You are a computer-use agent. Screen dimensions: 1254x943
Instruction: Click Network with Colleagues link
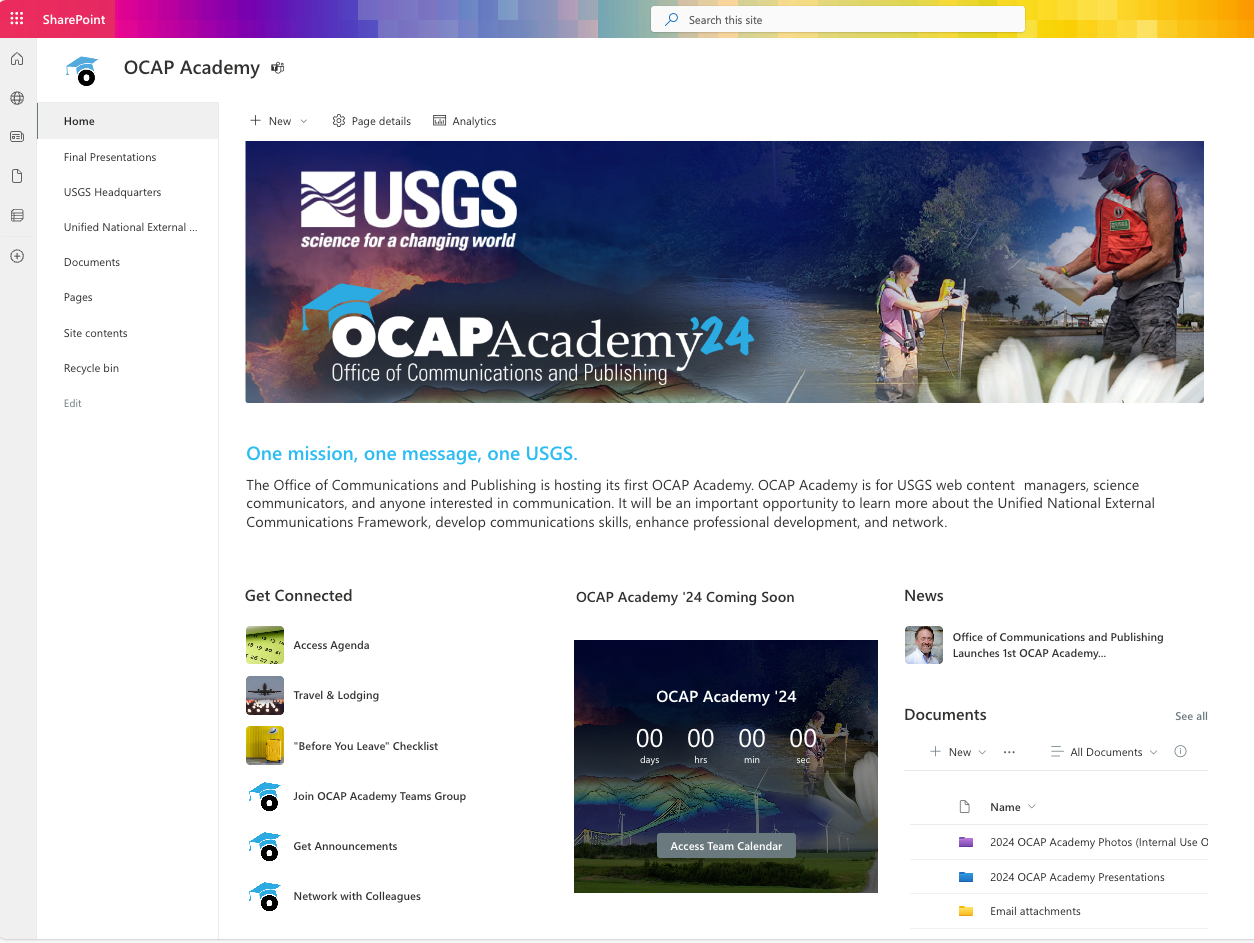[357, 896]
